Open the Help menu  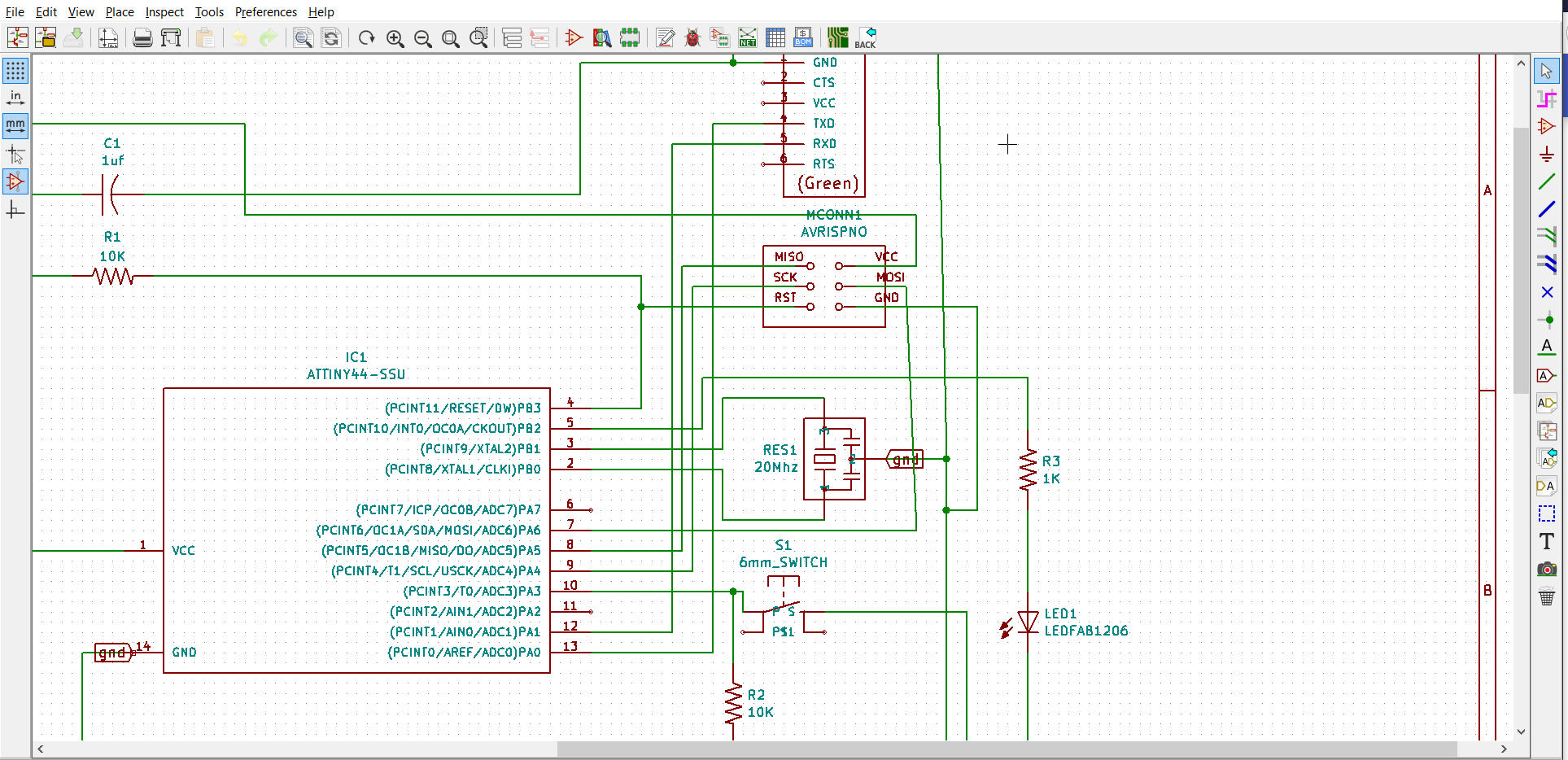click(x=321, y=12)
